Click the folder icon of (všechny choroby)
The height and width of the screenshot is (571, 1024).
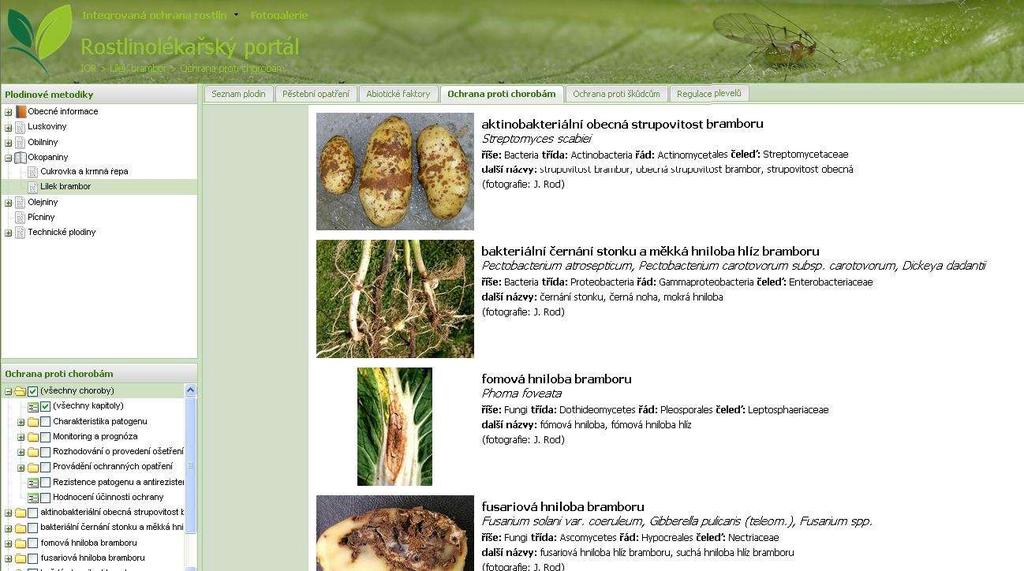(20, 391)
